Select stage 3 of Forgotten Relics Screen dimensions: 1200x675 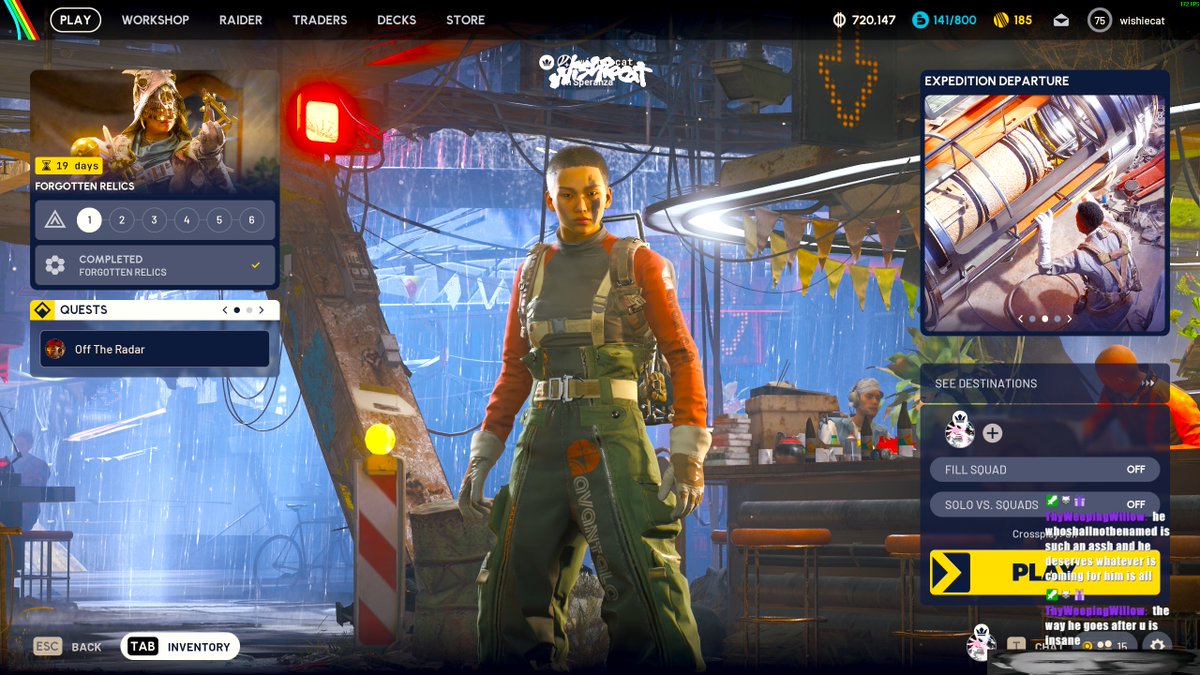[154, 220]
